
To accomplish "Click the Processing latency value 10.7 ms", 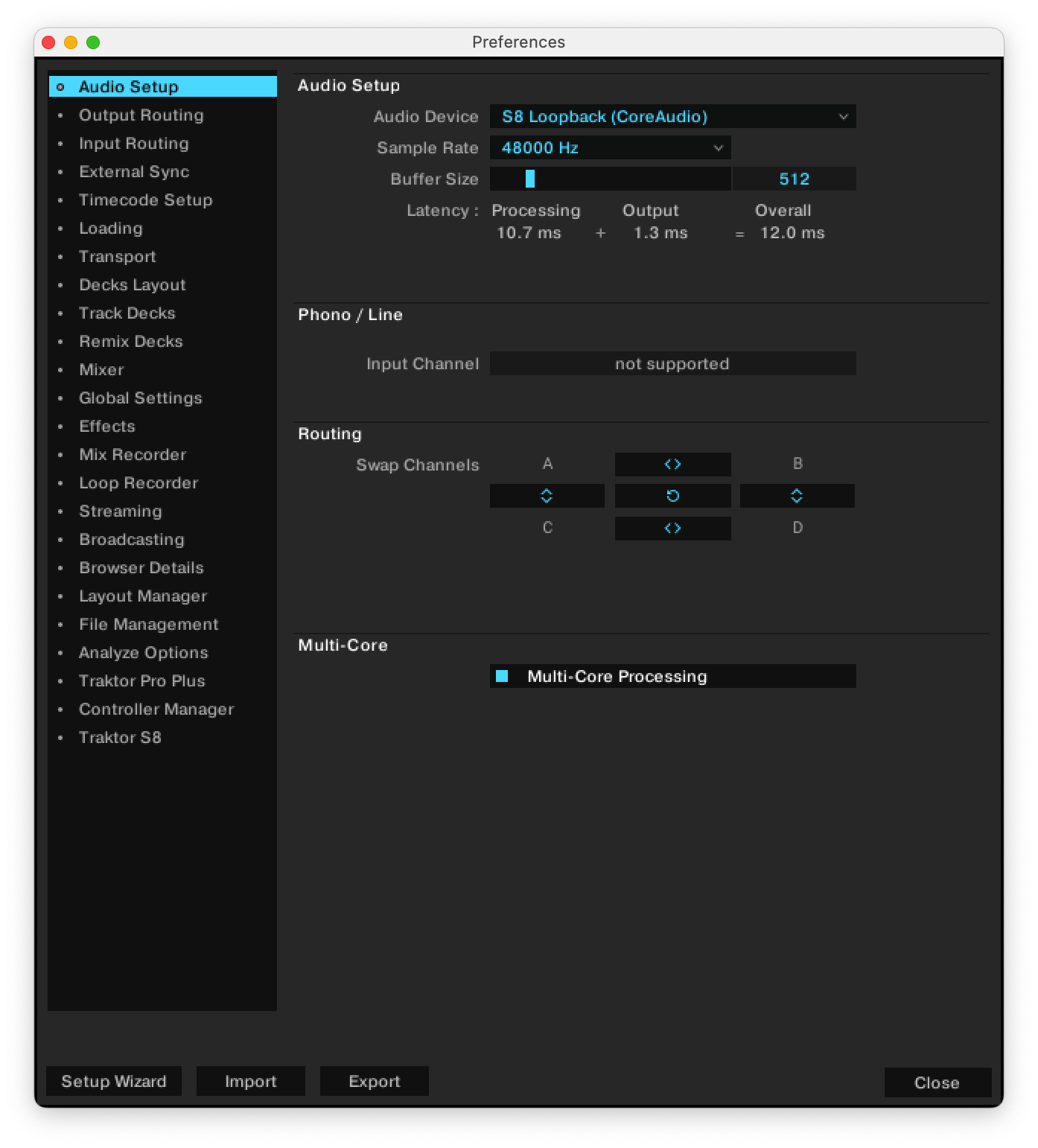I will pyautogui.click(x=529, y=233).
